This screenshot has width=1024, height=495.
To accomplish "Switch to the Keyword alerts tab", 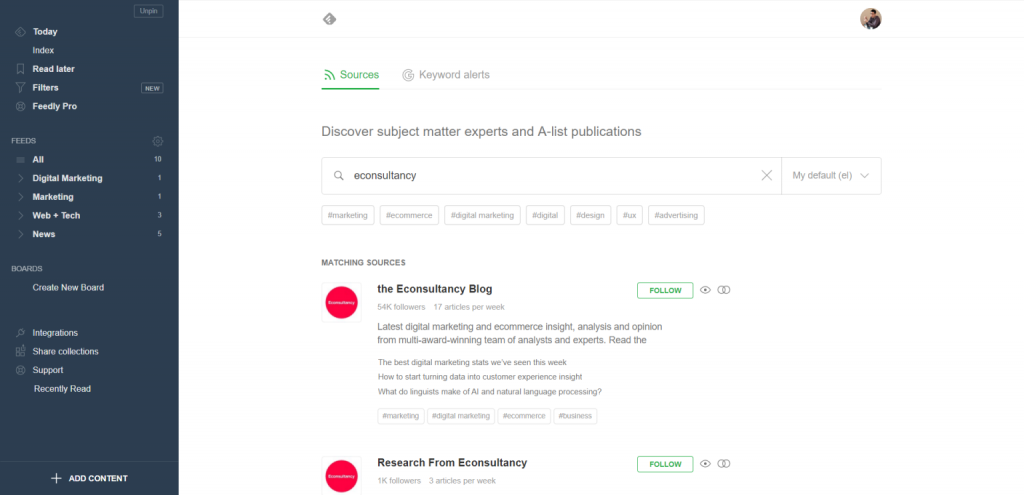I will pos(446,75).
